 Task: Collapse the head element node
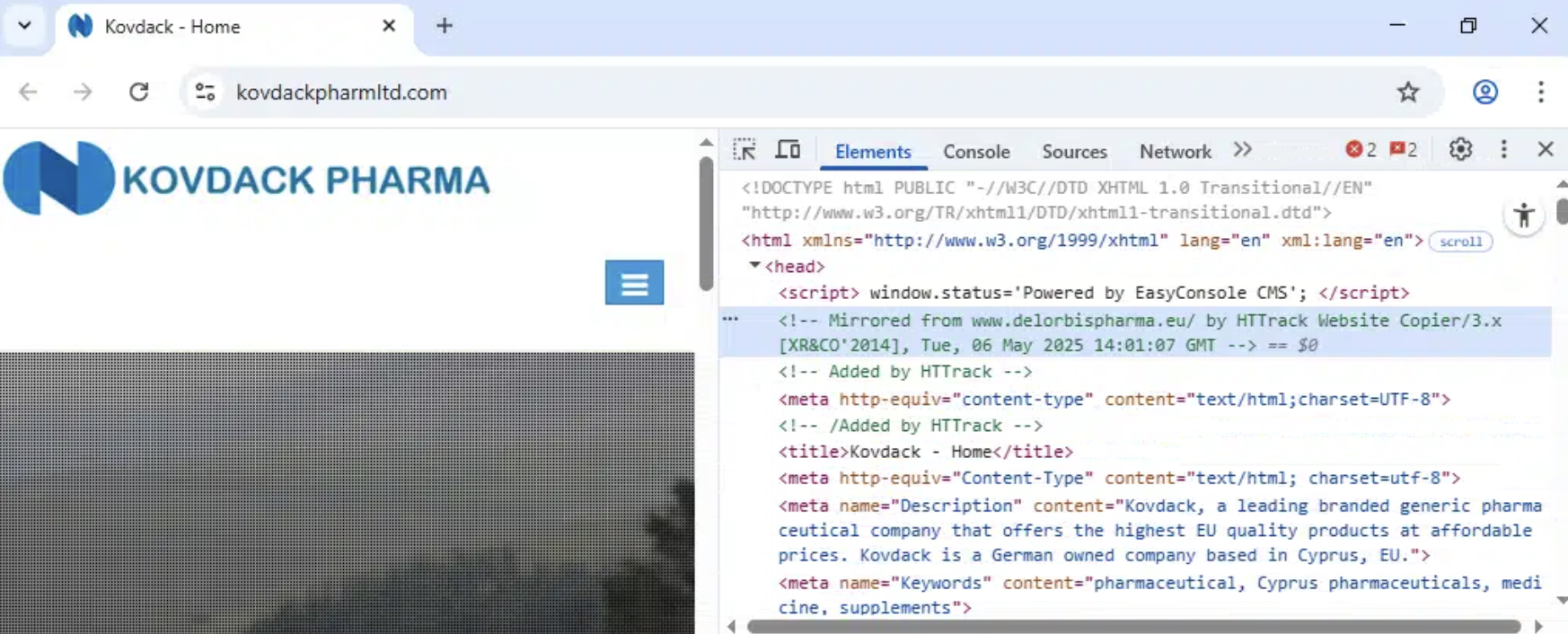pyautogui.click(x=755, y=266)
